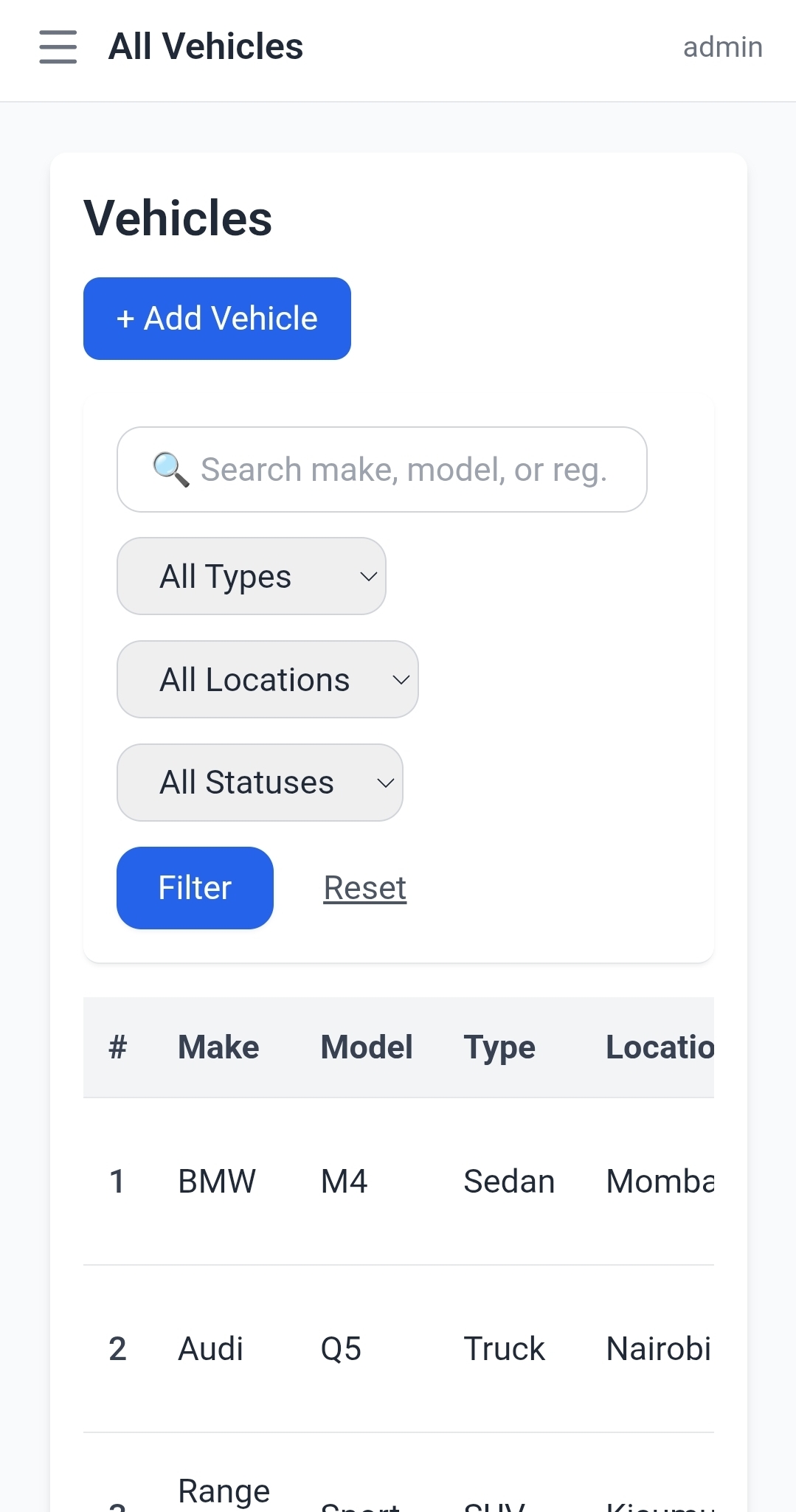Click the # column header

(x=118, y=1047)
